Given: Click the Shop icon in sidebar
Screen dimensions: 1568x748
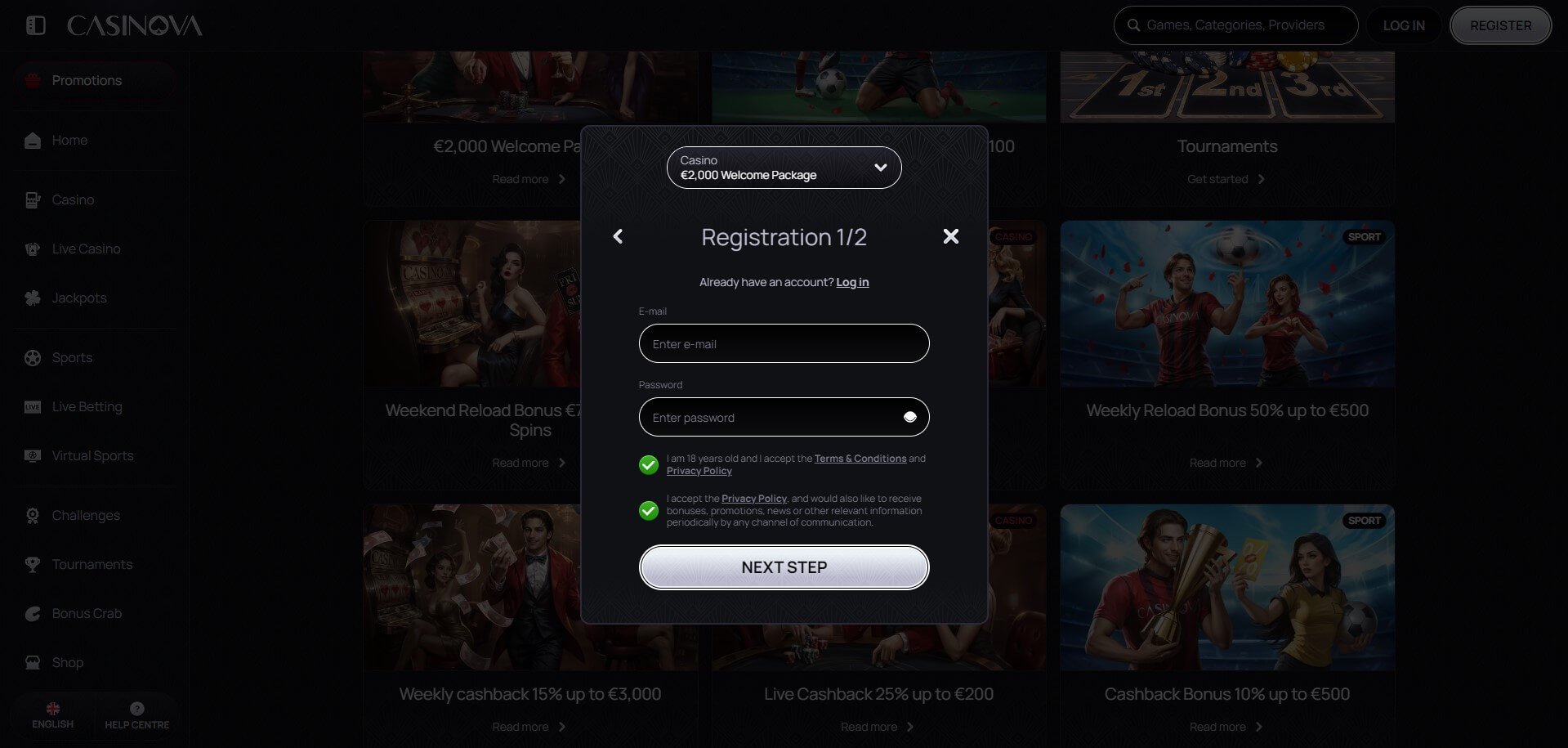Looking at the screenshot, I should (33, 662).
